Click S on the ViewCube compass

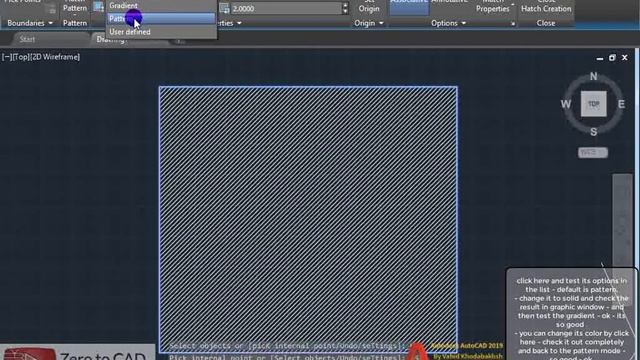coord(593,131)
